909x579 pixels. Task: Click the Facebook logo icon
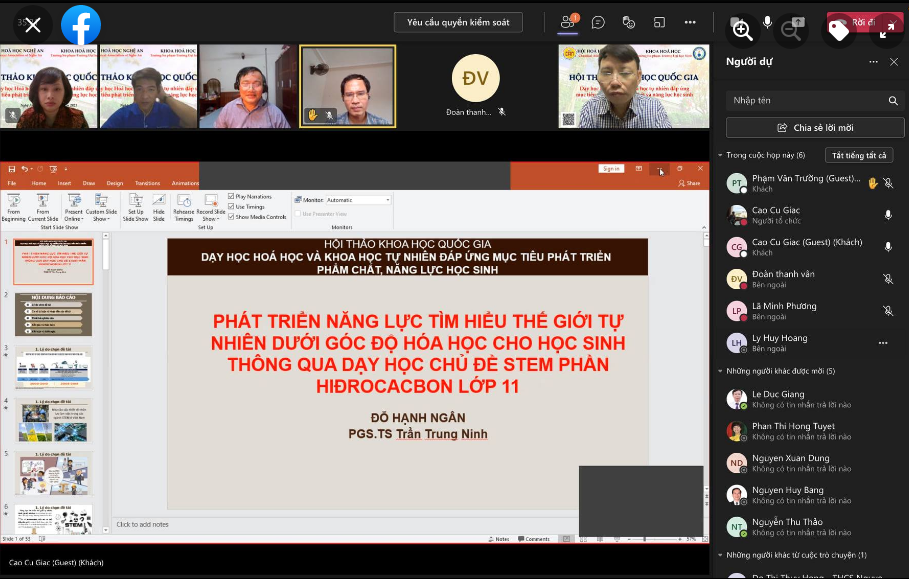pyautogui.click(x=81, y=25)
